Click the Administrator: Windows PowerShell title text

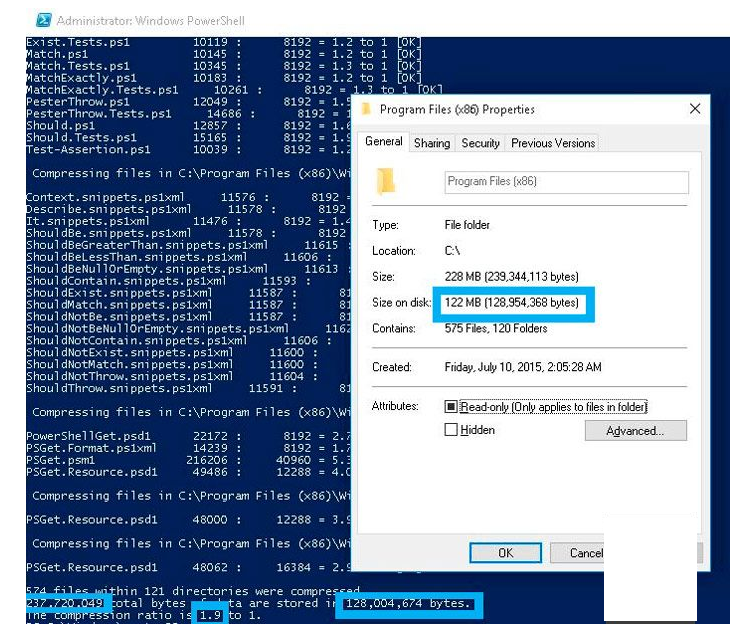pos(150,21)
